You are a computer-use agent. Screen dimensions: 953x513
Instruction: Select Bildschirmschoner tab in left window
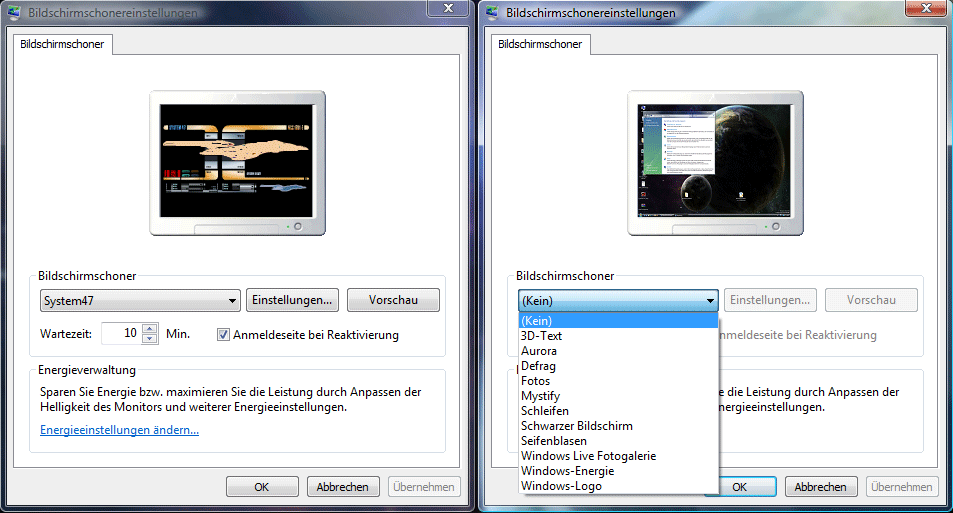63,44
